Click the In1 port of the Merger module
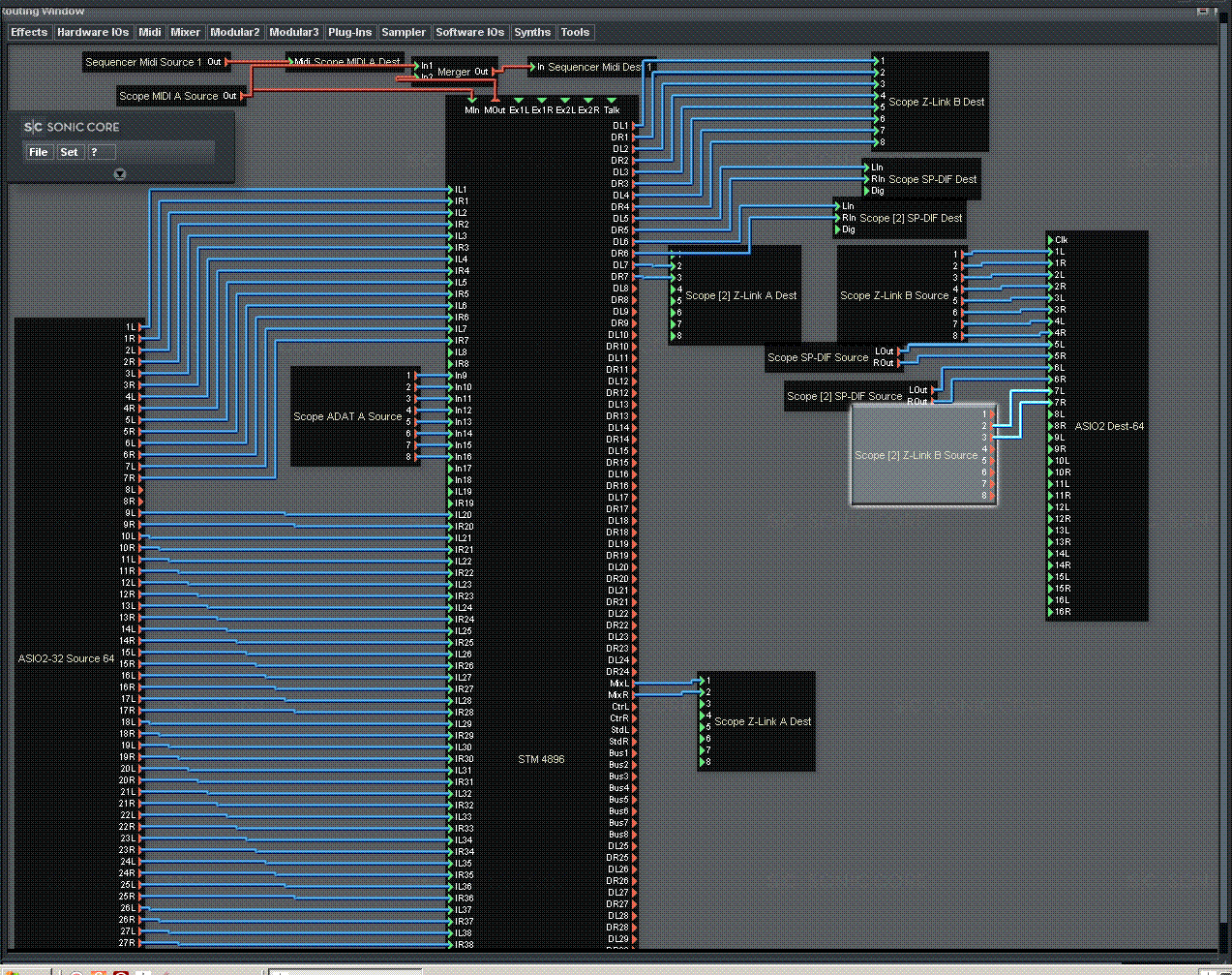 [x=416, y=66]
